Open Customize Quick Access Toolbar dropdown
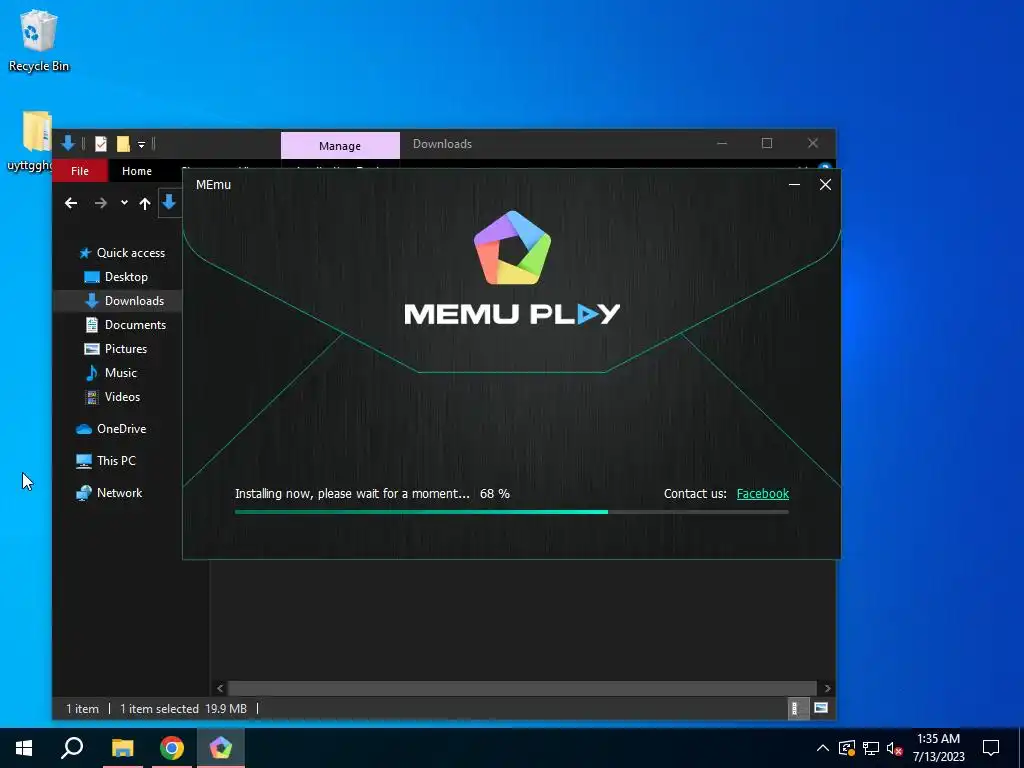This screenshot has height=768, width=1024. pos(141,144)
